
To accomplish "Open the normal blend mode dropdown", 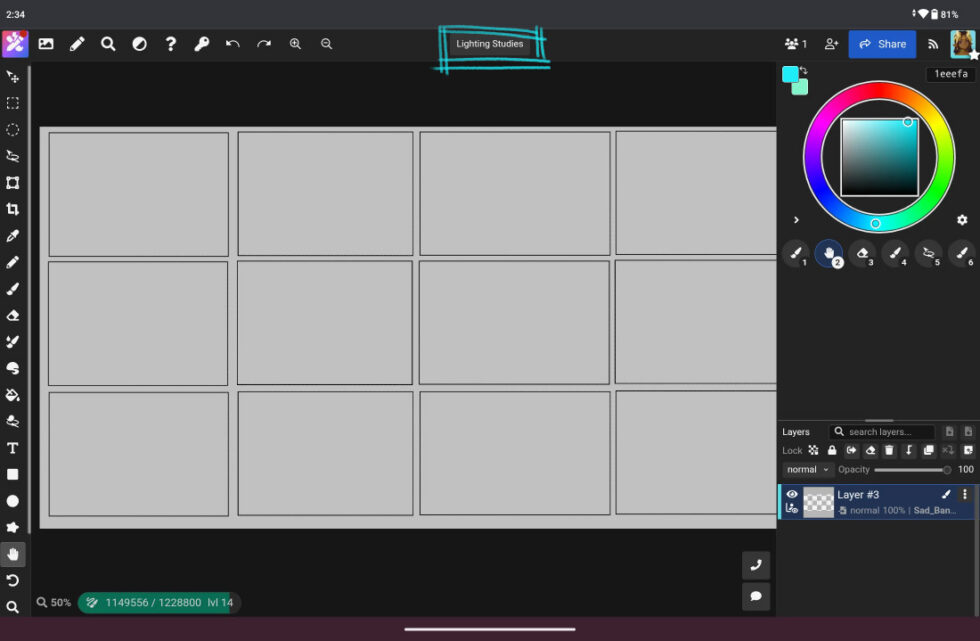I will 807,469.
